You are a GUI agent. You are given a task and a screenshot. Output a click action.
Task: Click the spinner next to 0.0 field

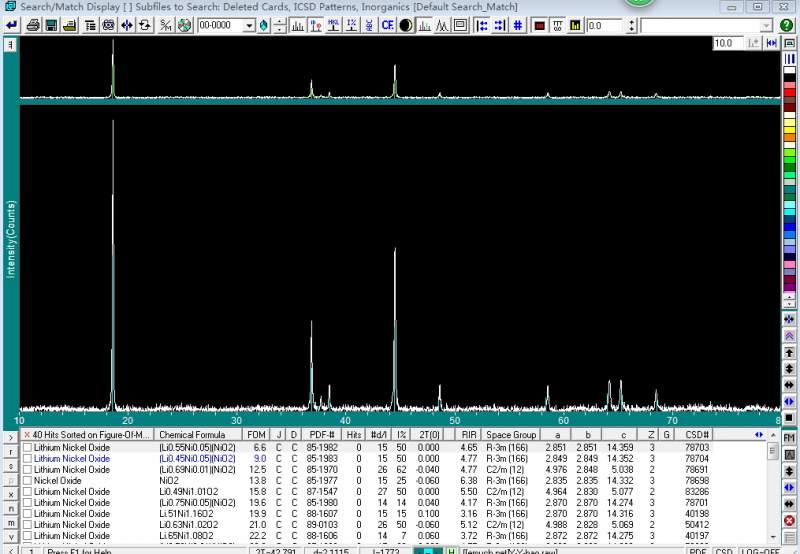tap(632, 26)
